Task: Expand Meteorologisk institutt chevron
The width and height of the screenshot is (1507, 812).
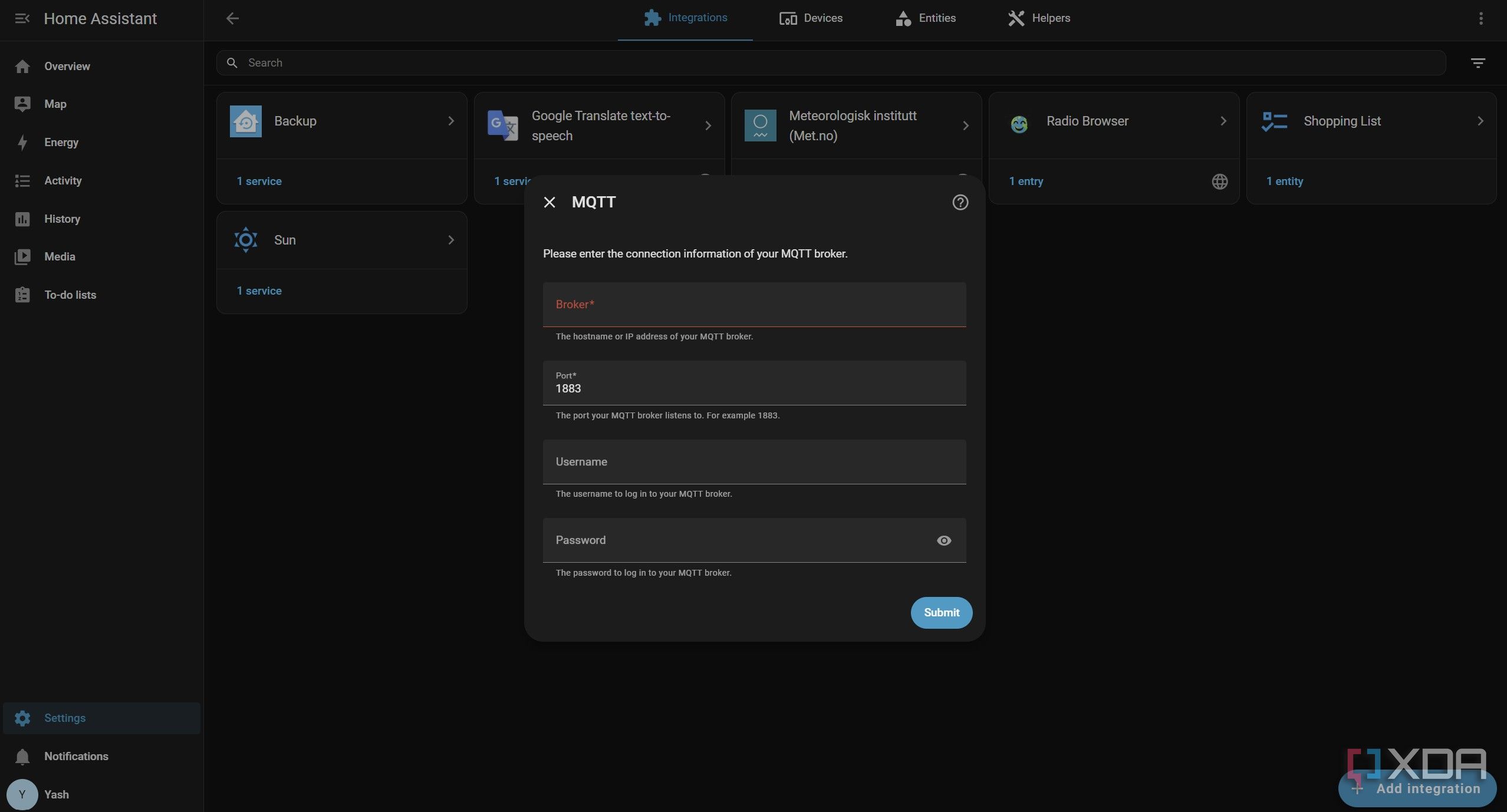Action: pos(966,126)
